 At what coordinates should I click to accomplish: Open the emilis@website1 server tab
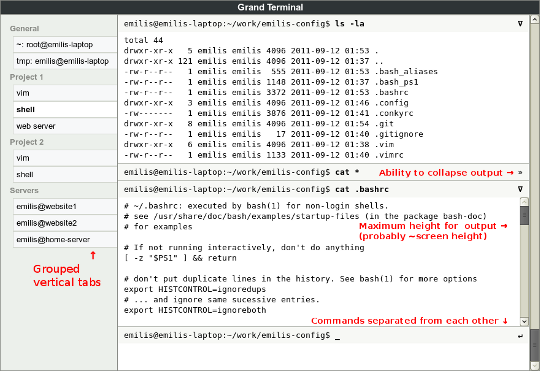(x=65, y=207)
